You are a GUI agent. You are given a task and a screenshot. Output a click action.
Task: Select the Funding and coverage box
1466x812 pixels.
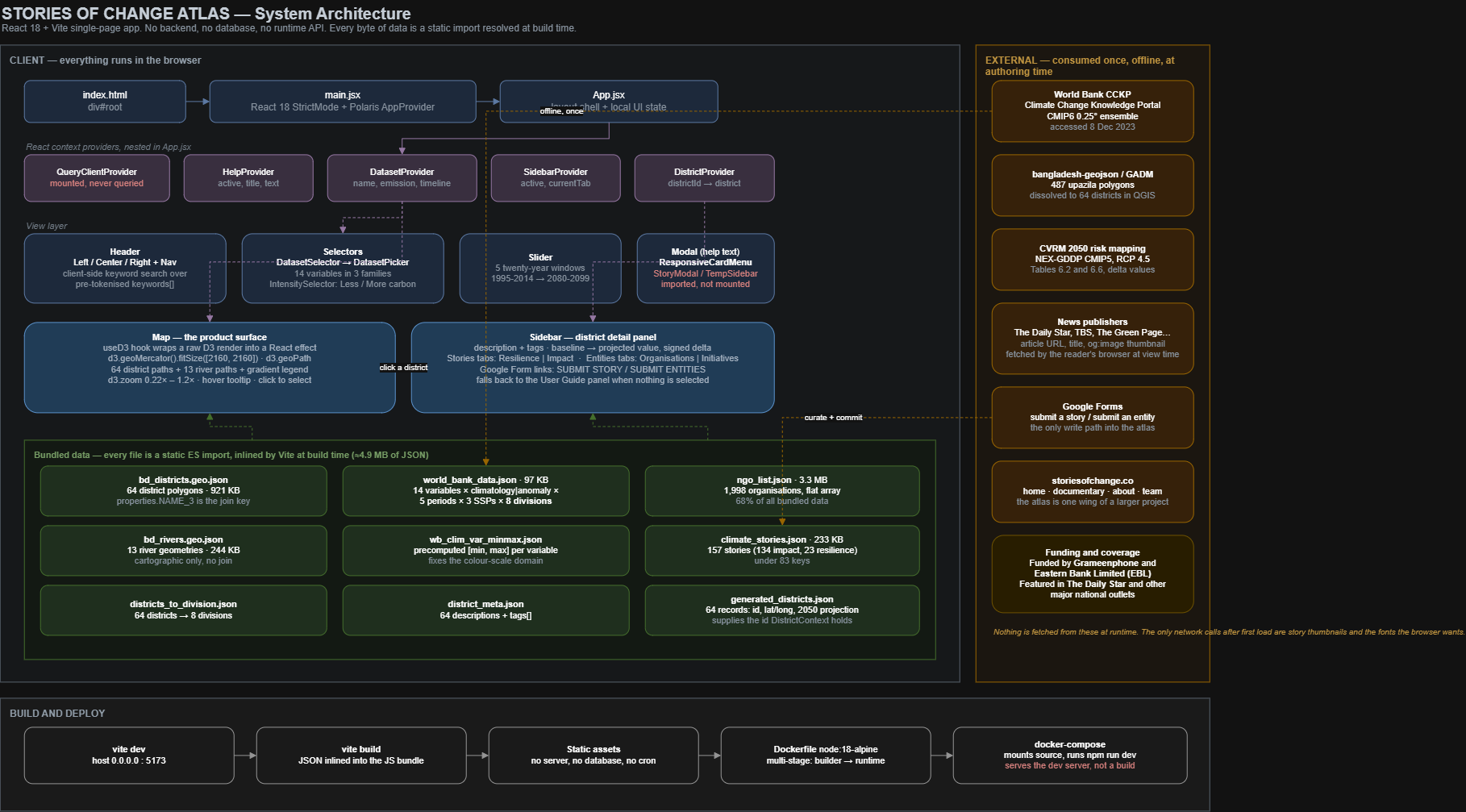click(1093, 574)
